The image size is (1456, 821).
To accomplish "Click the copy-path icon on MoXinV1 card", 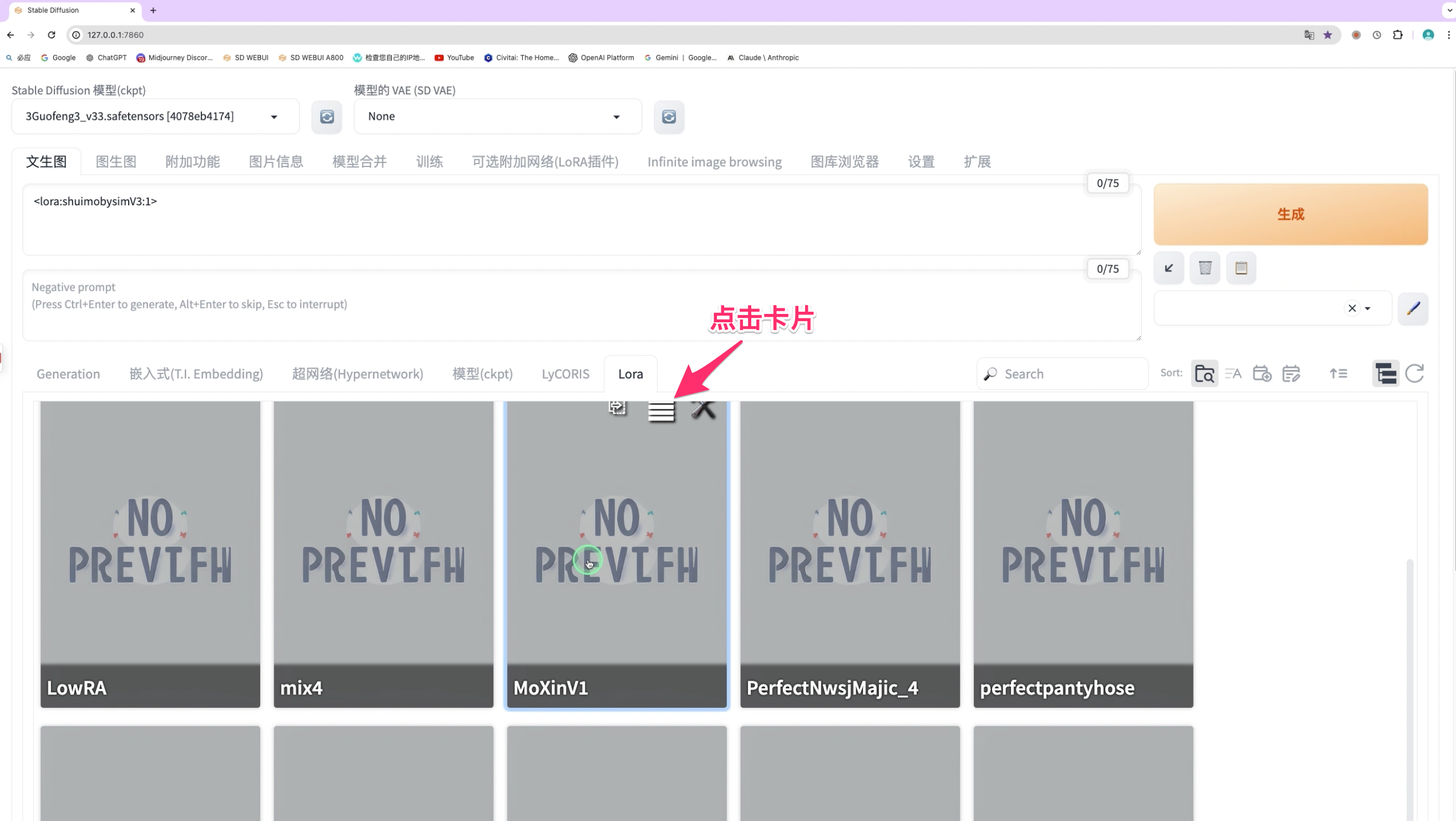I will point(617,407).
